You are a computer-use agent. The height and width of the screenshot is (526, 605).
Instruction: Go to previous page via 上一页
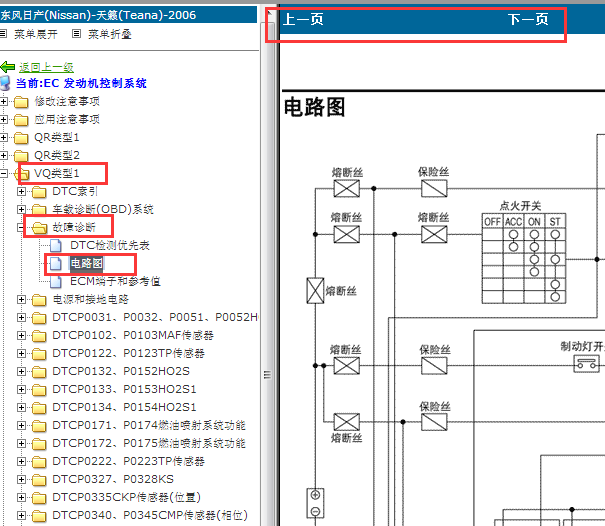pyautogui.click(x=303, y=19)
